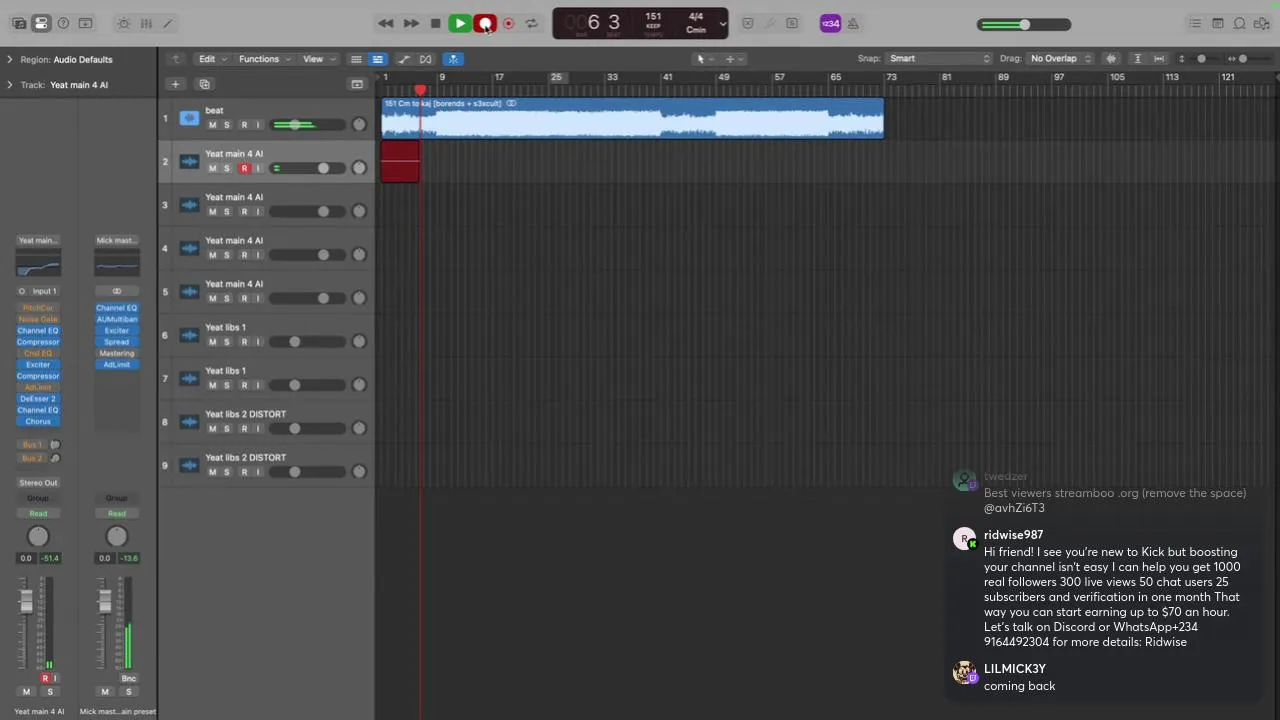Show Flex editing

[x=426, y=59]
